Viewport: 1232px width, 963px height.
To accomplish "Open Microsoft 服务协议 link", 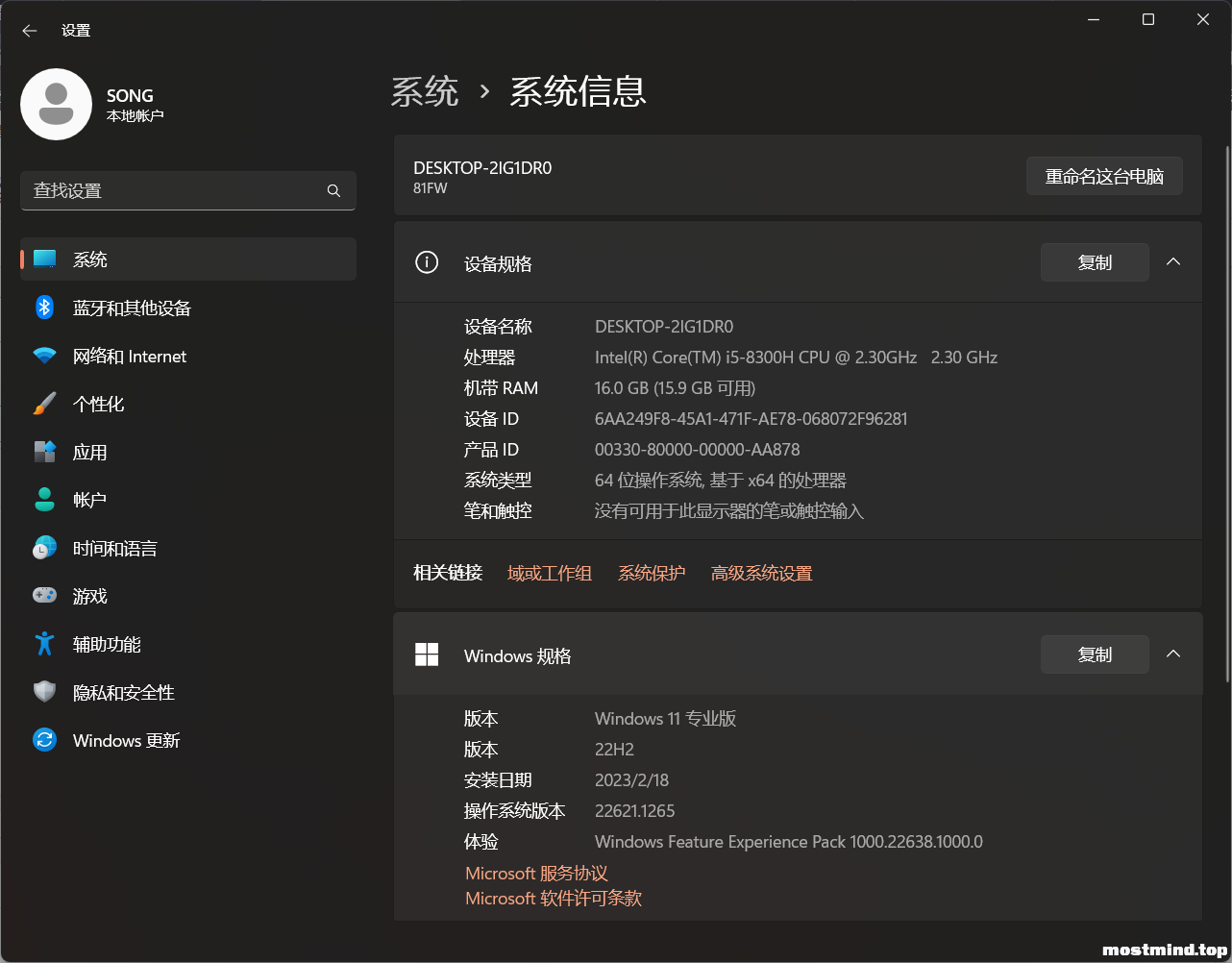I will (537, 874).
